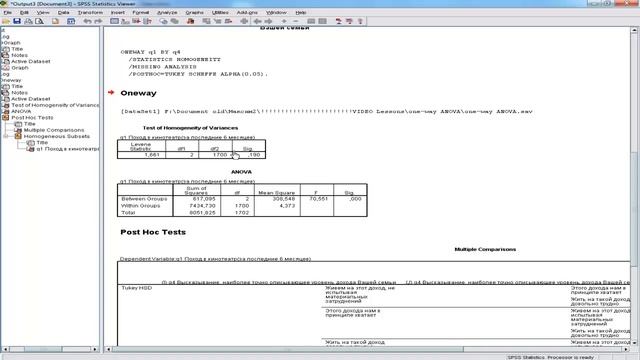Click the Save document toolbar icon
640x360 pixels.
click(17, 21)
